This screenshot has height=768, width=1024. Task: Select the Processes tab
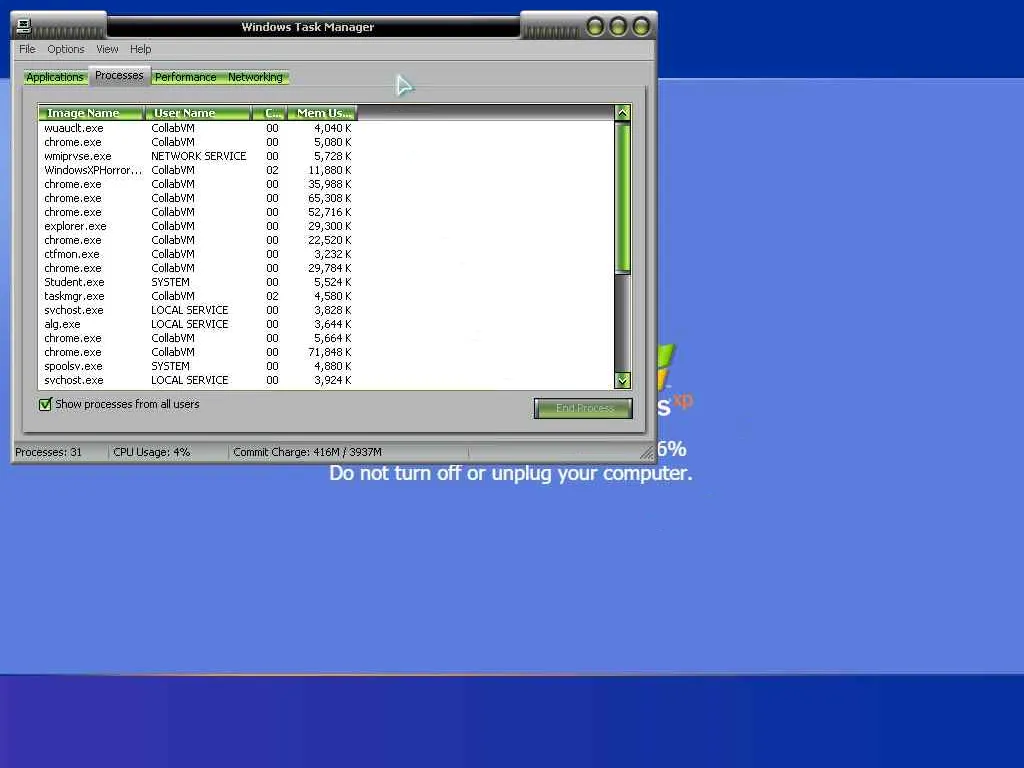[119, 75]
